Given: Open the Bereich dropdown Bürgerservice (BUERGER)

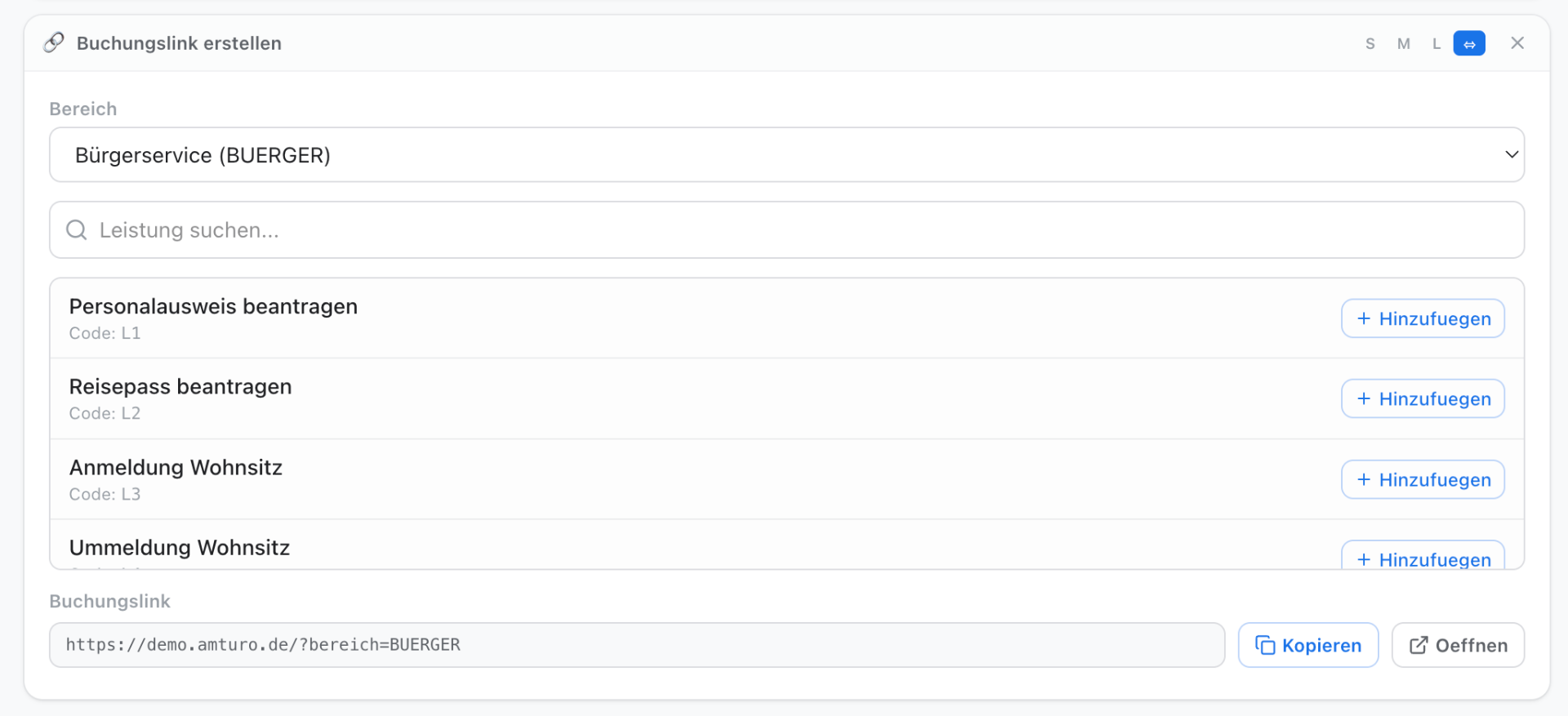Looking at the screenshot, I should 786,154.
